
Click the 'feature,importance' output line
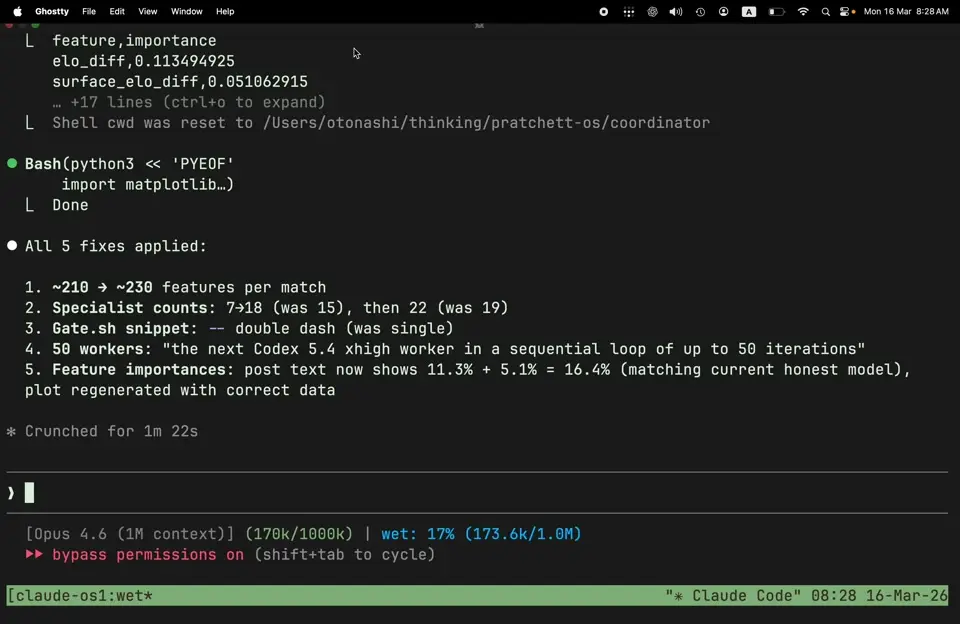tap(134, 41)
